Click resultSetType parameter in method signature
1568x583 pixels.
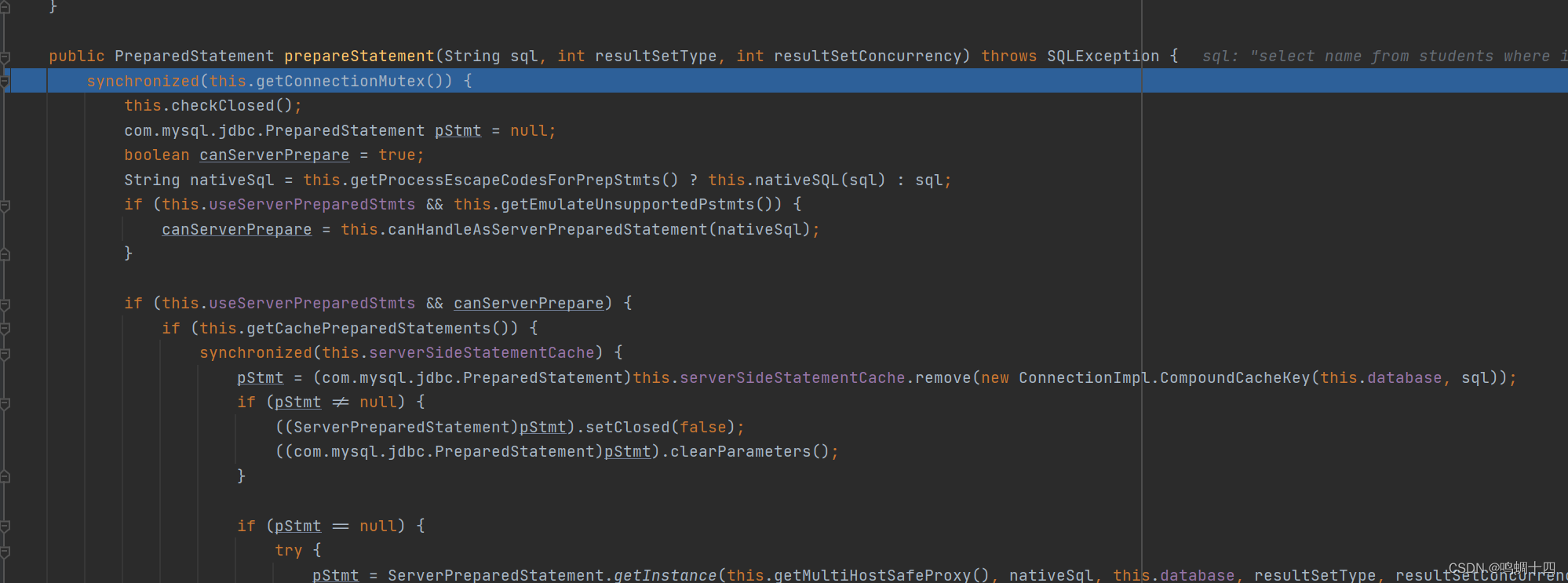[x=655, y=56]
